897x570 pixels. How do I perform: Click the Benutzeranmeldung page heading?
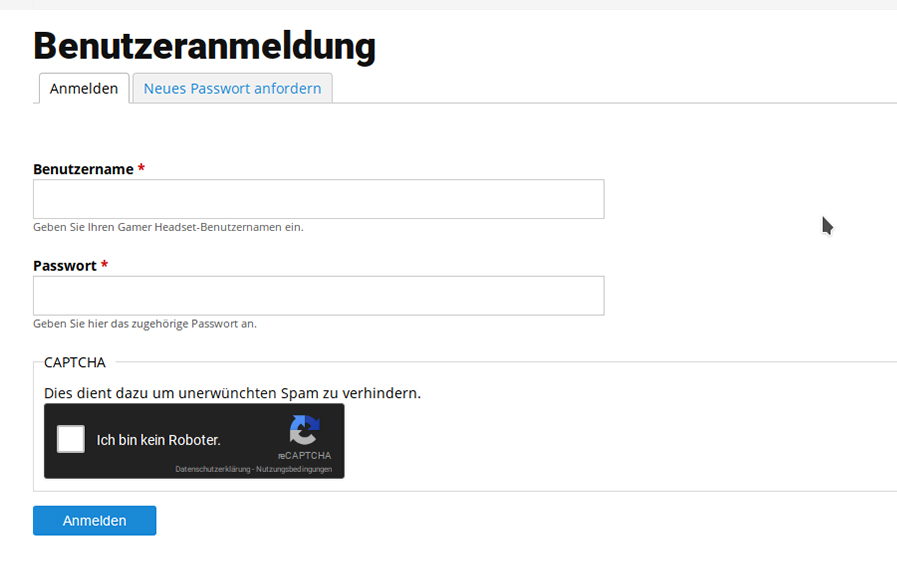pos(204,46)
